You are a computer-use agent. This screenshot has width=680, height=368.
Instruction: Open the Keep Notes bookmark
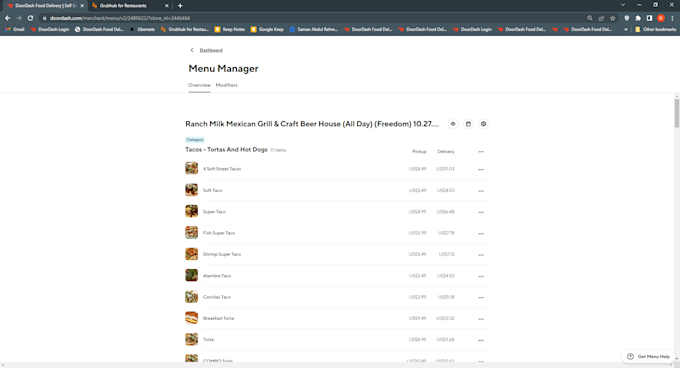(229, 29)
